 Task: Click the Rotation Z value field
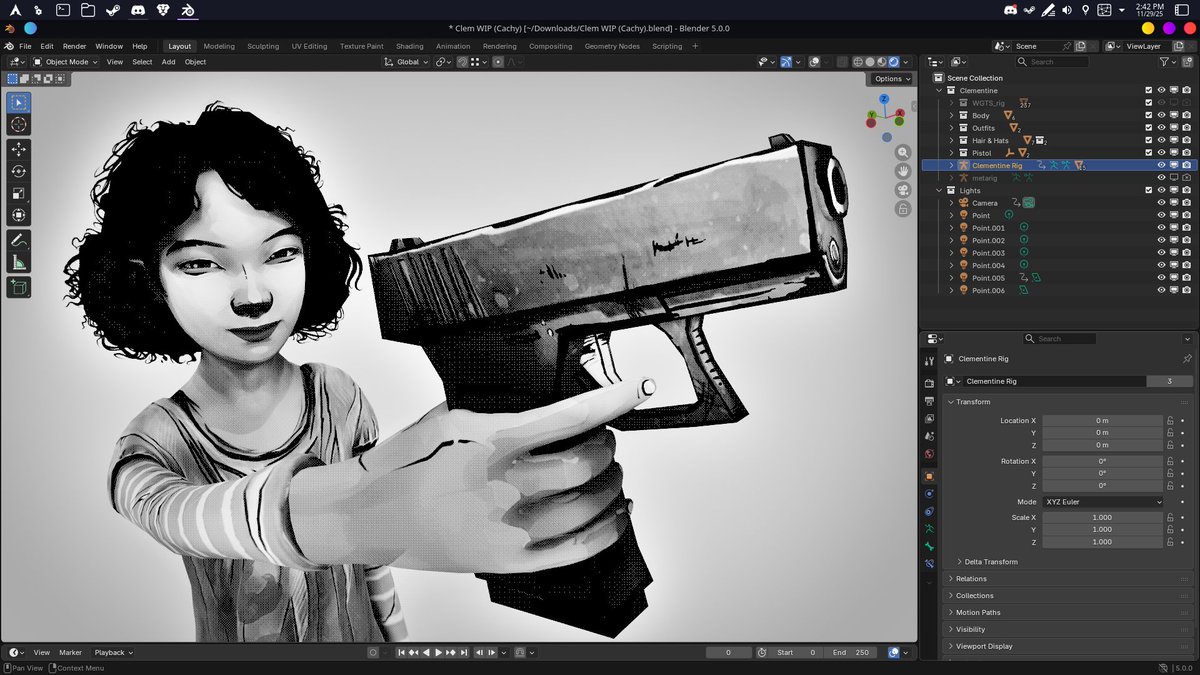pos(1103,485)
